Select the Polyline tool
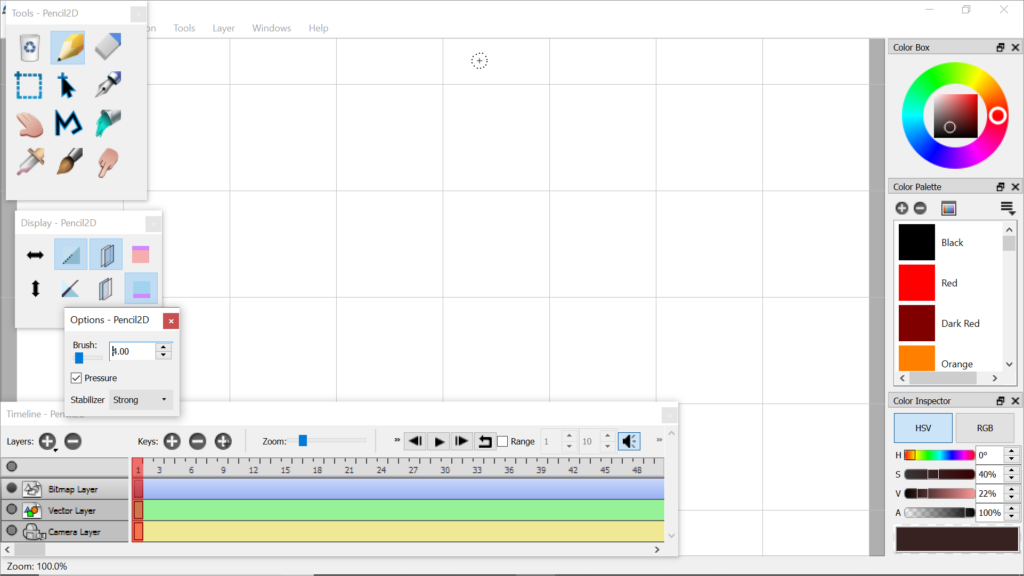The width and height of the screenshot is (1024, 576). [68, 123]
